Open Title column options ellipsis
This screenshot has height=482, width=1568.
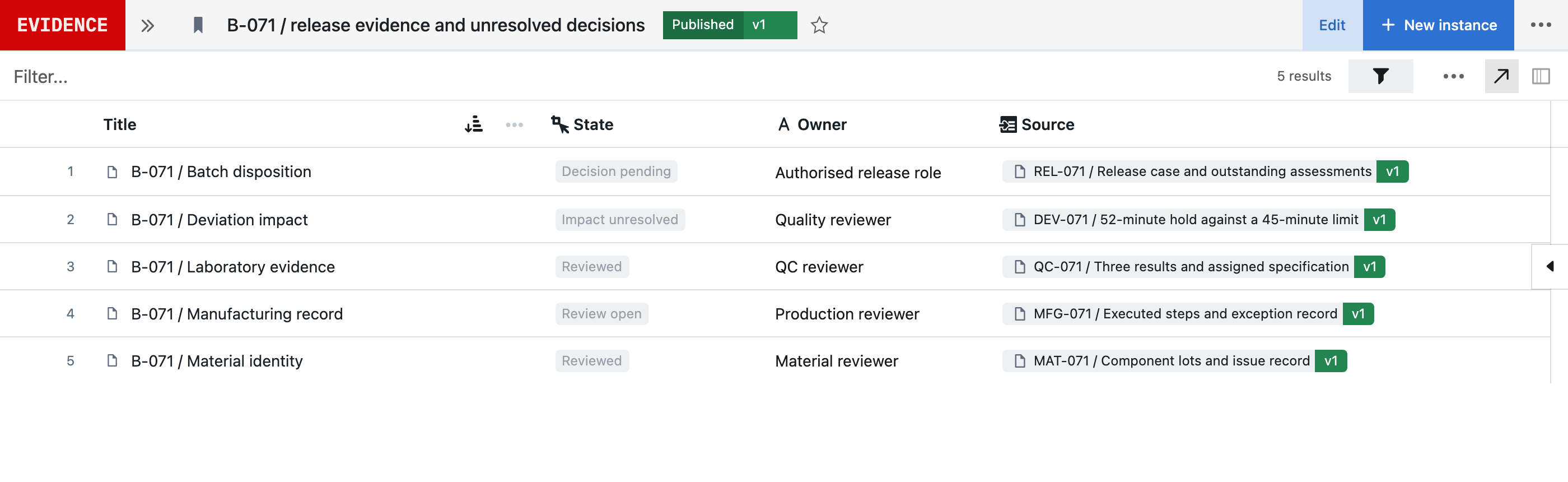[x=514, y=124]
